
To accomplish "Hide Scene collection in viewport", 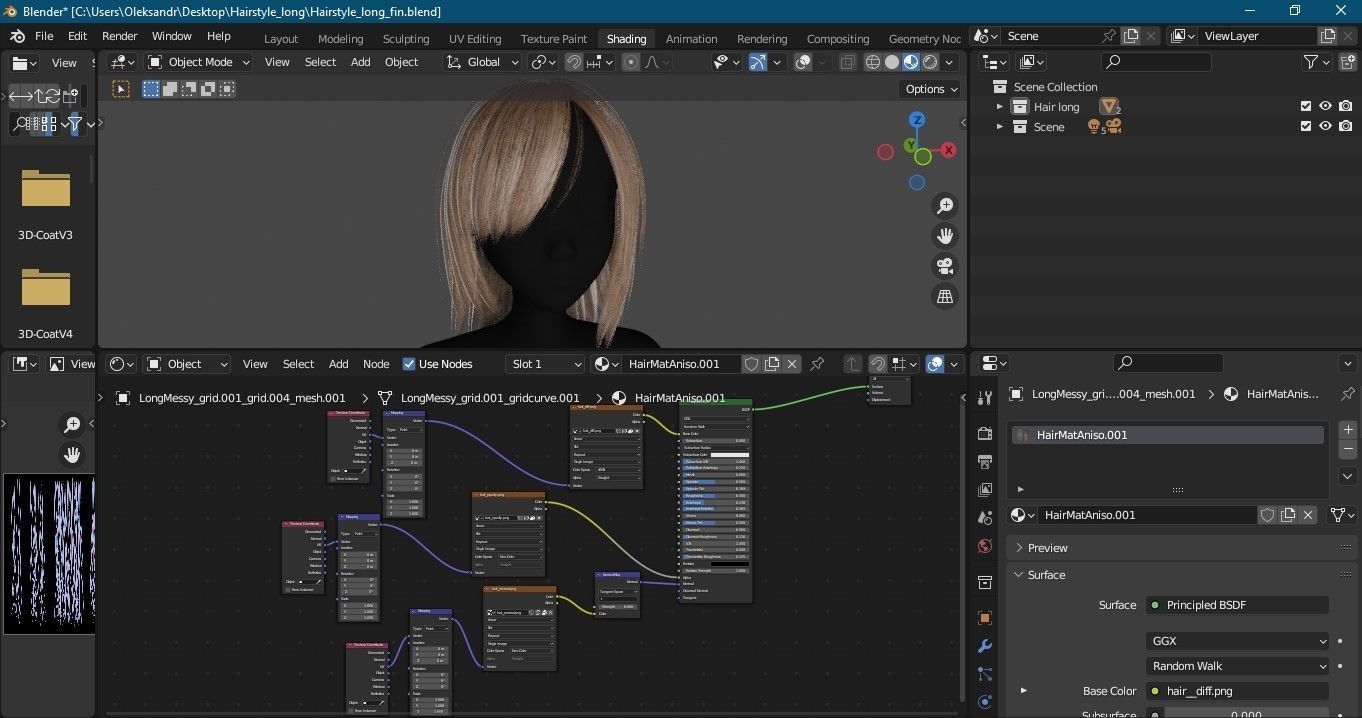I will point(1325,127).
